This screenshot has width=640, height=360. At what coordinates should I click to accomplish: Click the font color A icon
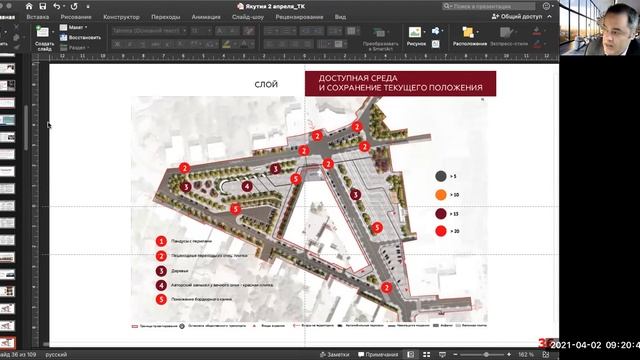244,44
